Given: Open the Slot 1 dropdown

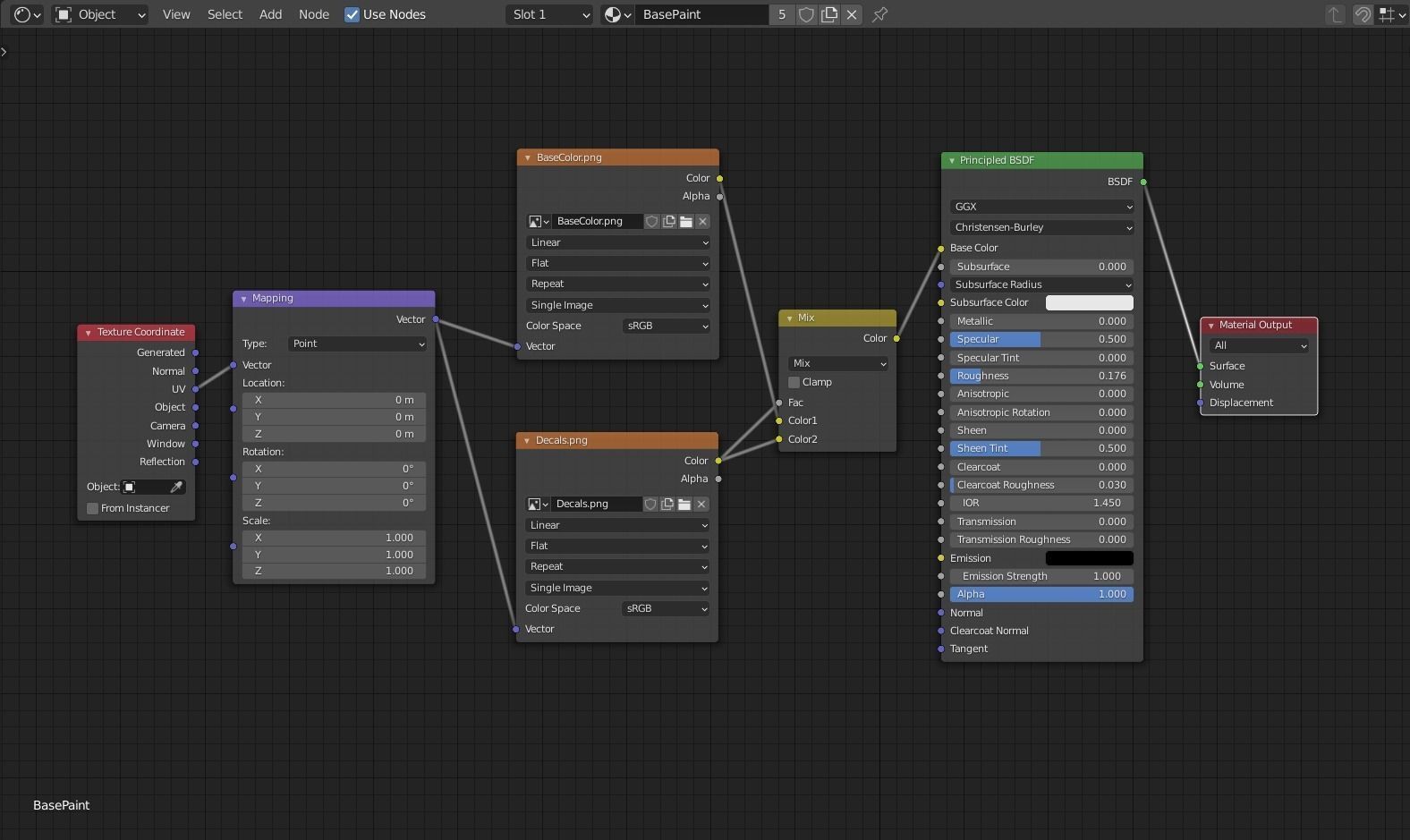Looking at the screenshot, I should (x=549, y=14).
